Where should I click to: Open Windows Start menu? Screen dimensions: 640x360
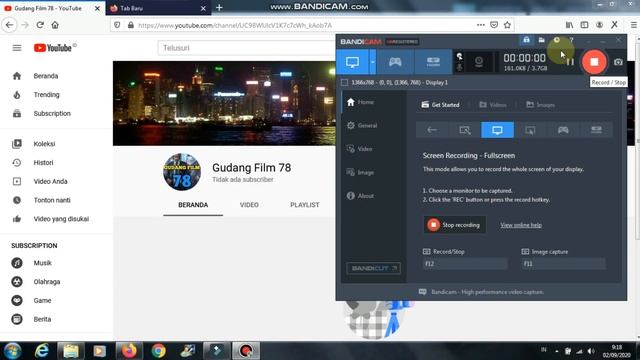pyautogui.click(x=13, y=351)
